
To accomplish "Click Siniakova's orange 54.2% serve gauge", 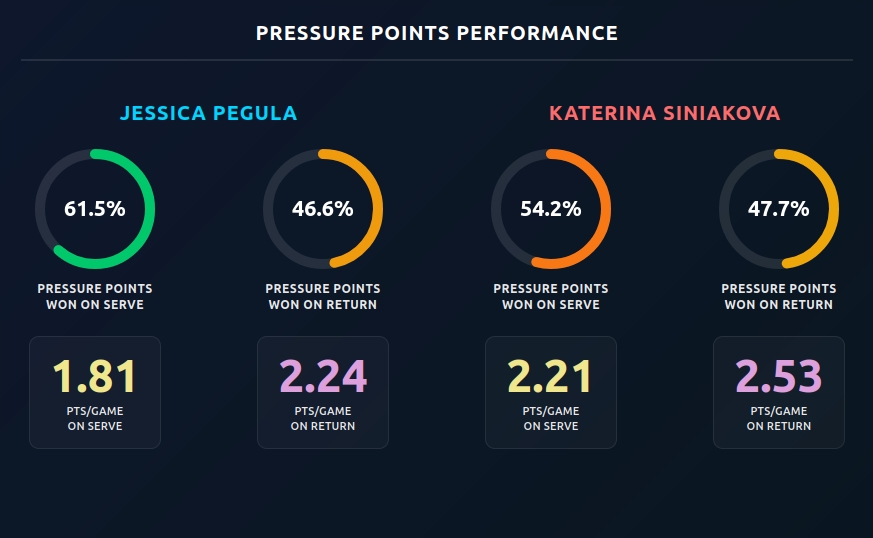I will pyautogui.click(x=550, y=209).
